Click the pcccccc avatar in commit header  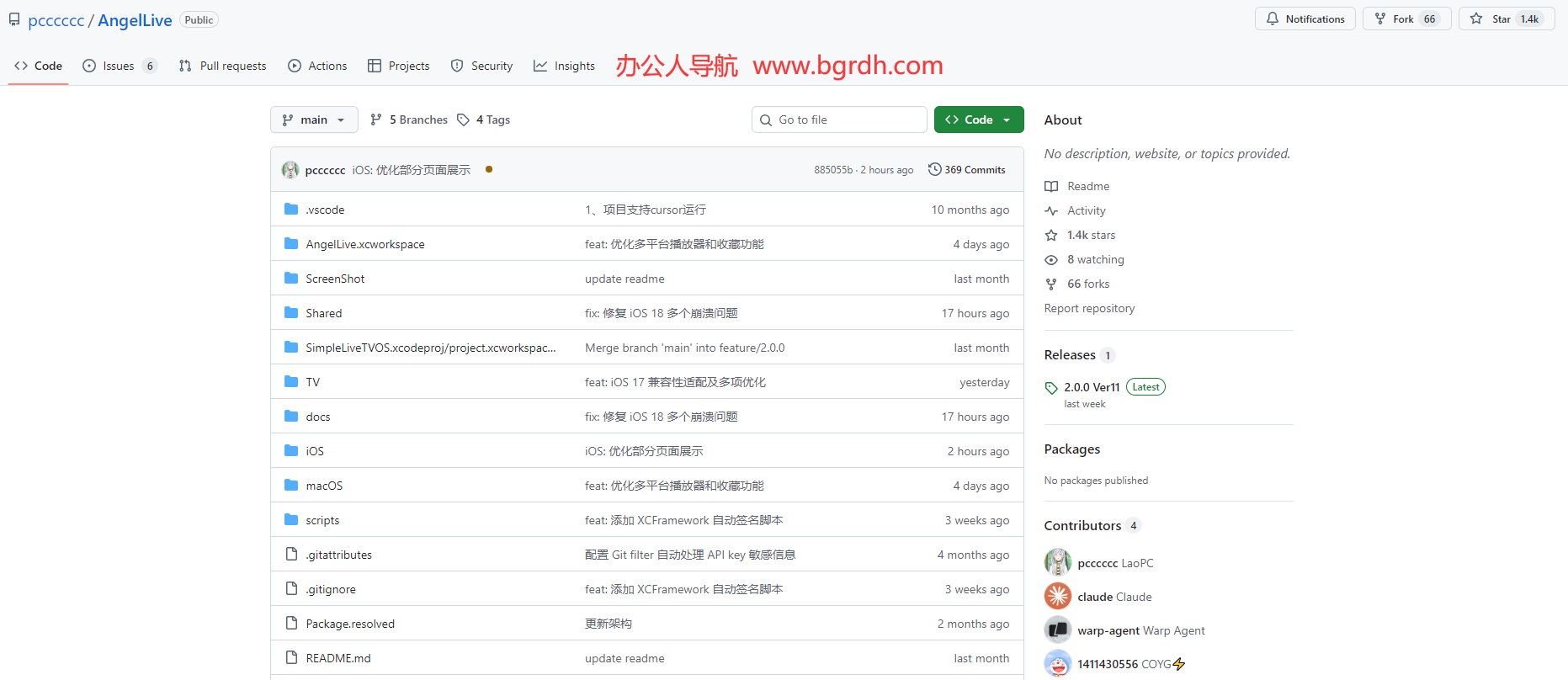290,170
